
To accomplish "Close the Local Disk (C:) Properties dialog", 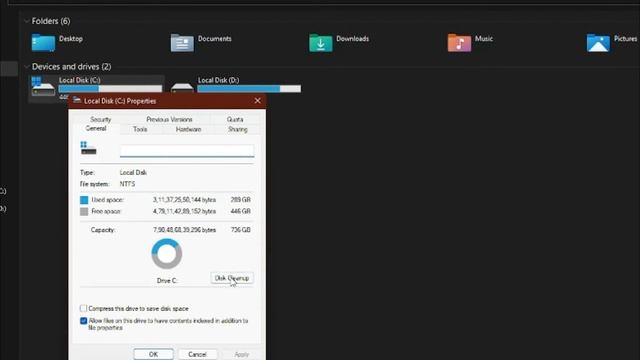I will coord(258,101).
